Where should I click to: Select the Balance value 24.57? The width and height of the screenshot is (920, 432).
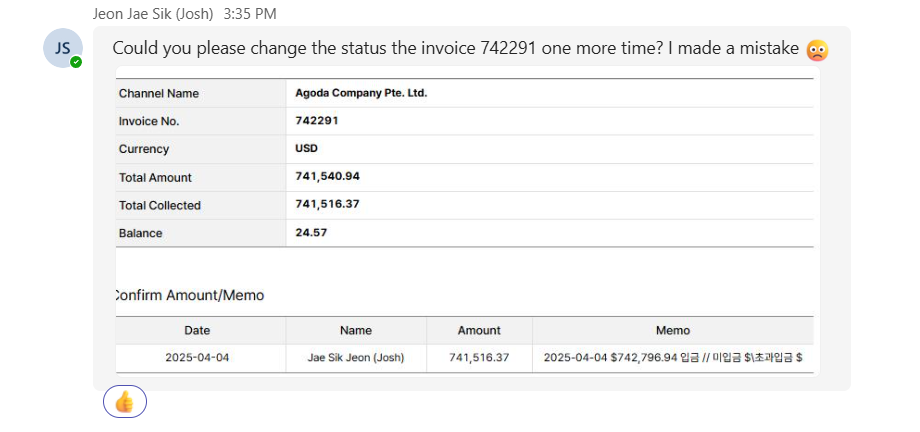[x=311, y=233]
